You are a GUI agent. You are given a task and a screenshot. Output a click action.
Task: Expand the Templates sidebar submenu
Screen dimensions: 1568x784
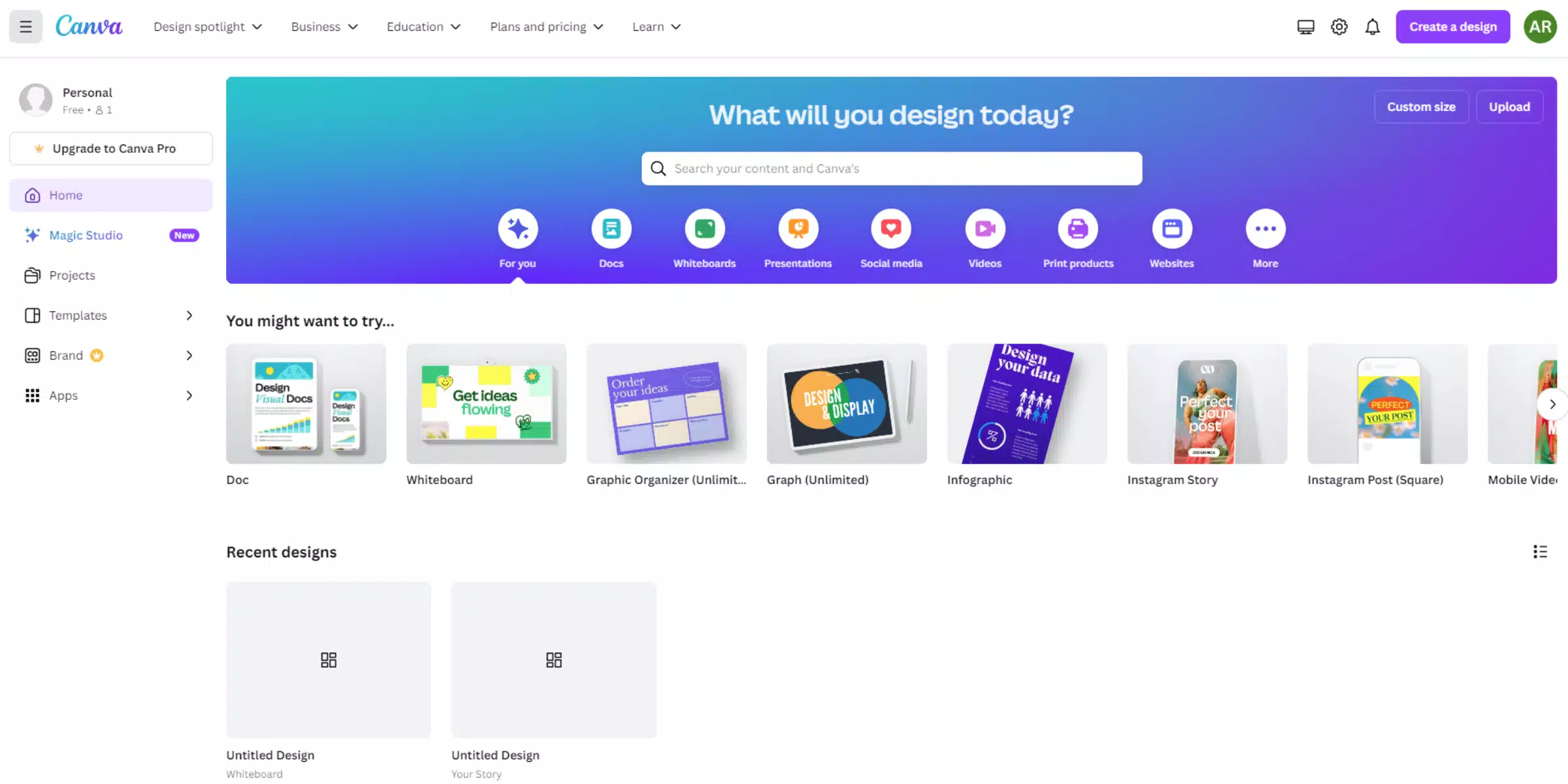pos(189,316)
